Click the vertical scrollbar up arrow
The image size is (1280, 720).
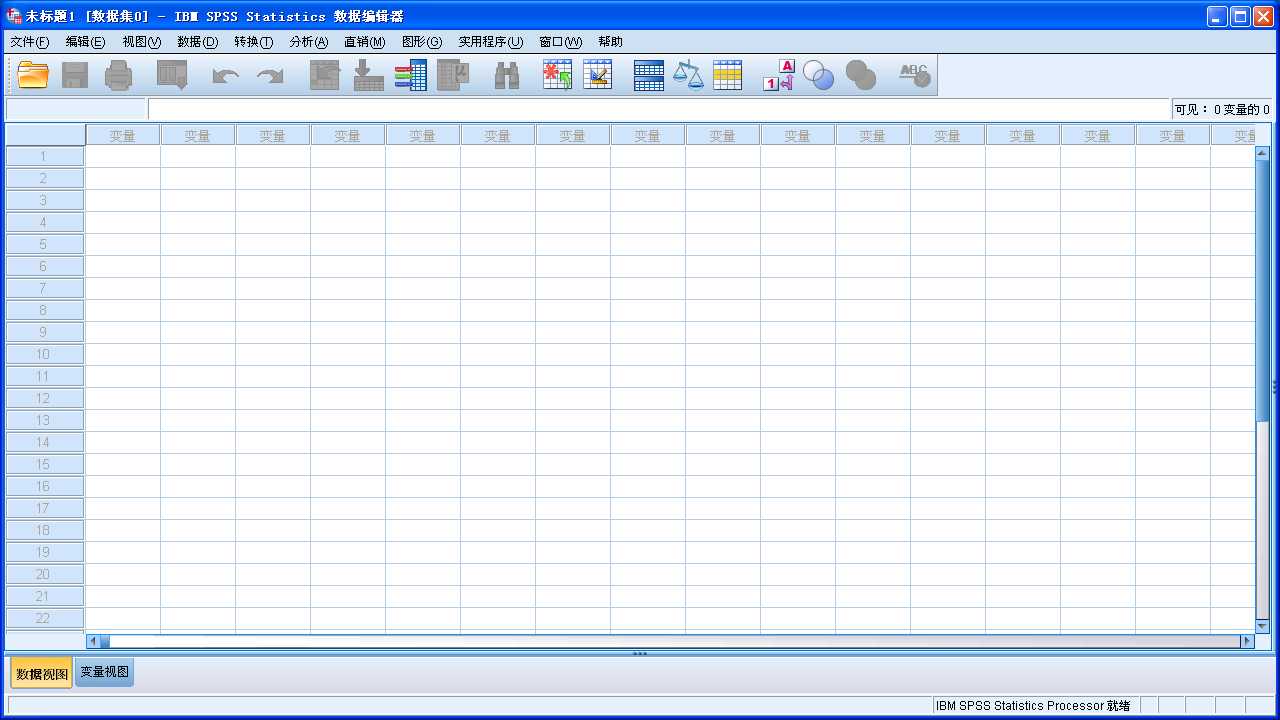1262,154
